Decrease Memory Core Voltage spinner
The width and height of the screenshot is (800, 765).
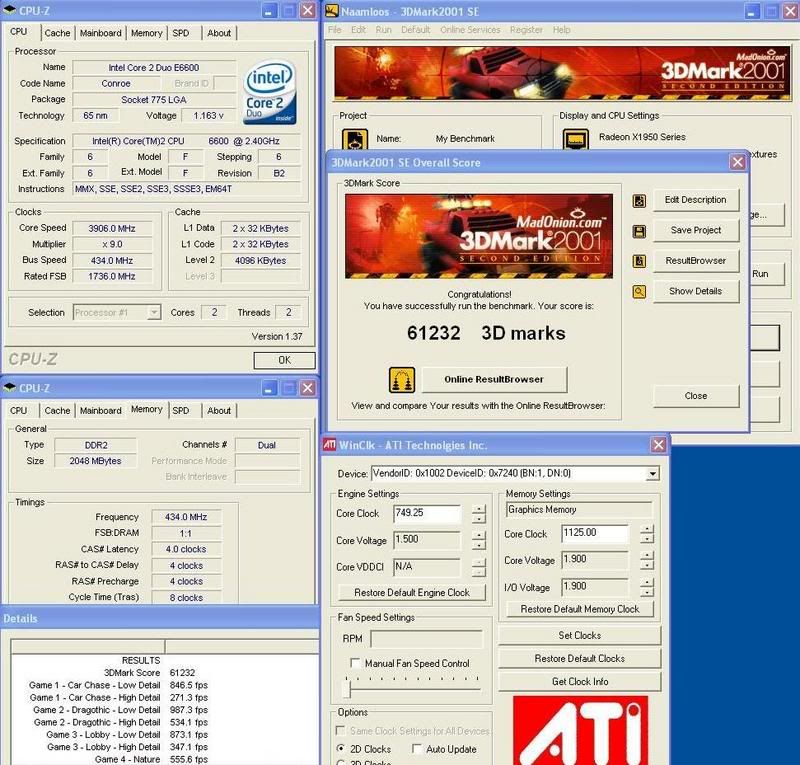(646, 565)
